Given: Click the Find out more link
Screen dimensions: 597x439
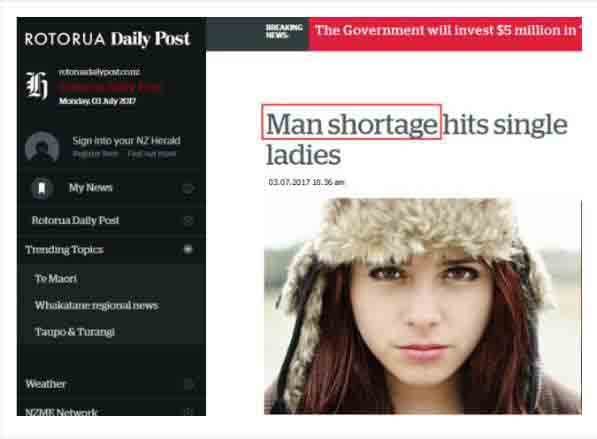Looking at the screenshot, I should tap(152, 154).
